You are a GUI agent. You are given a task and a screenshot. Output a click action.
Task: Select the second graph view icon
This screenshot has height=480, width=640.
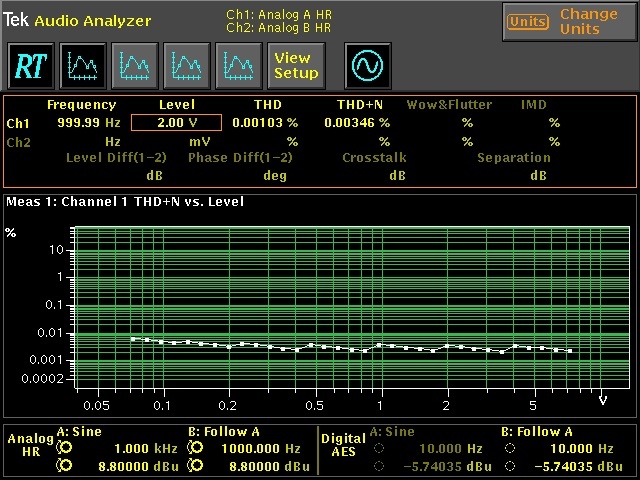coord(133,65)
